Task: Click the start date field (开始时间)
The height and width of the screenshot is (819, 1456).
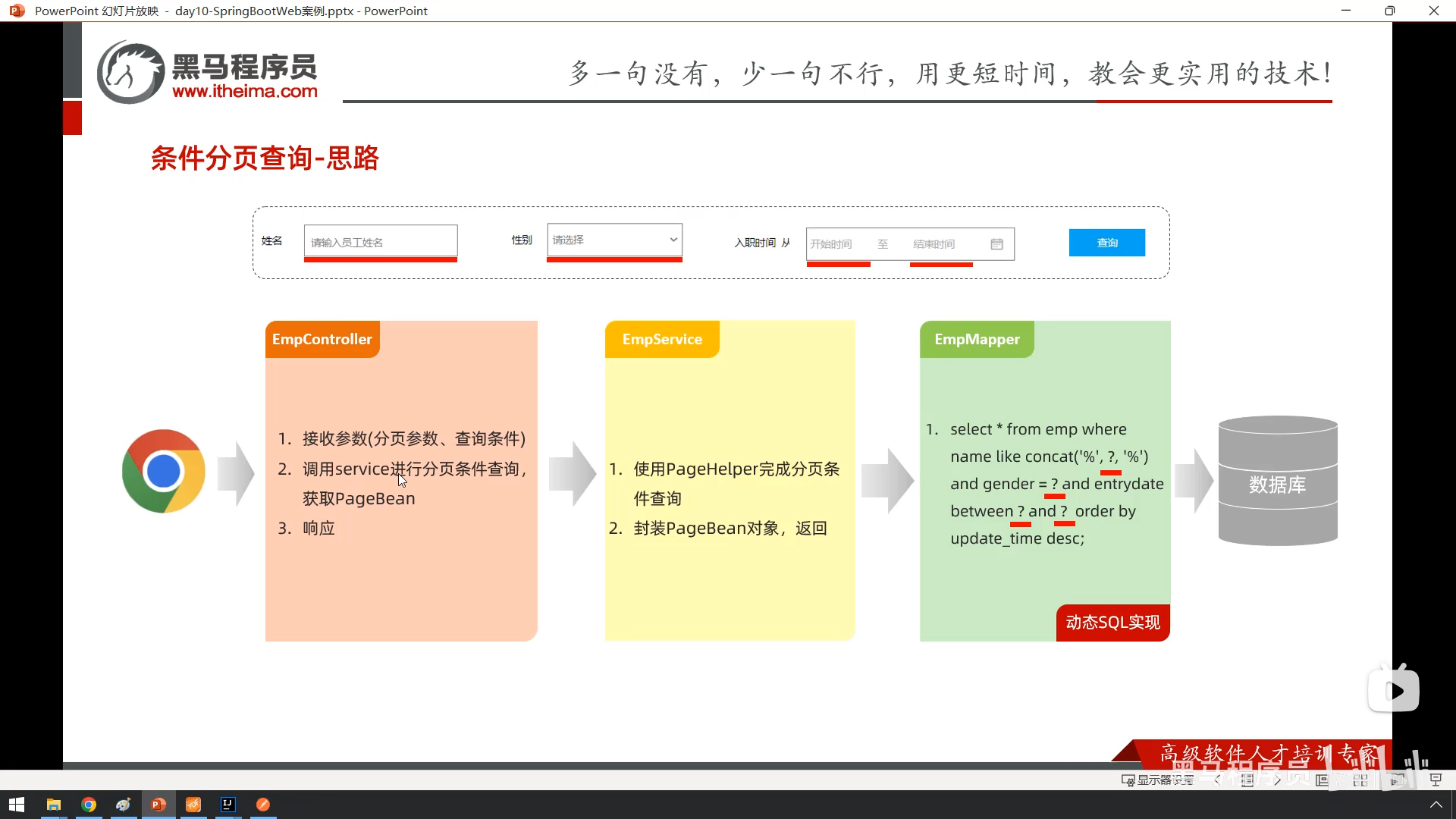Action: [831, 244]
